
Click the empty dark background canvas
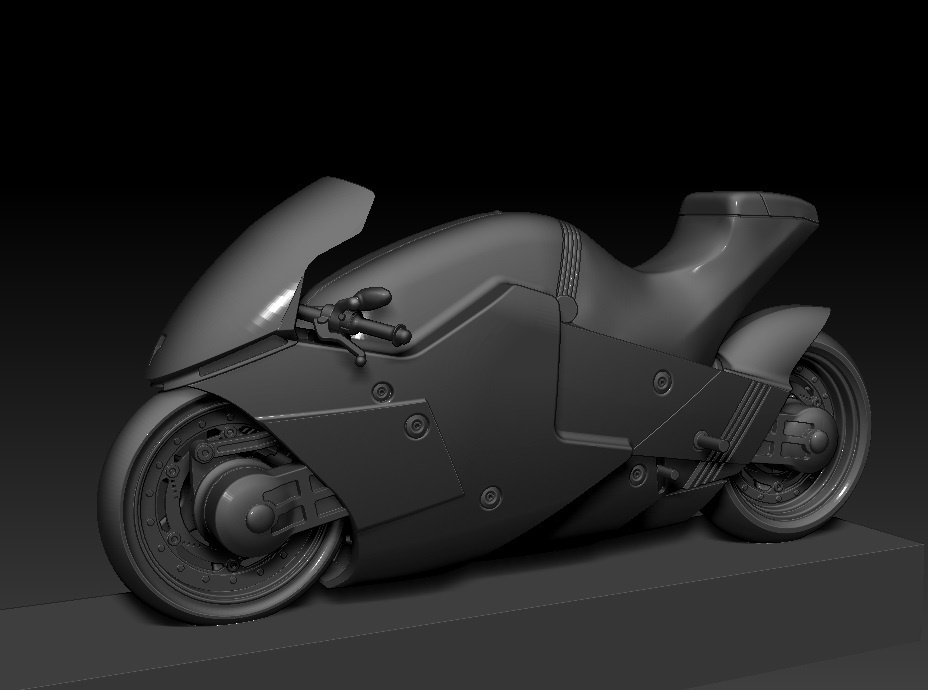coord(462,89)
